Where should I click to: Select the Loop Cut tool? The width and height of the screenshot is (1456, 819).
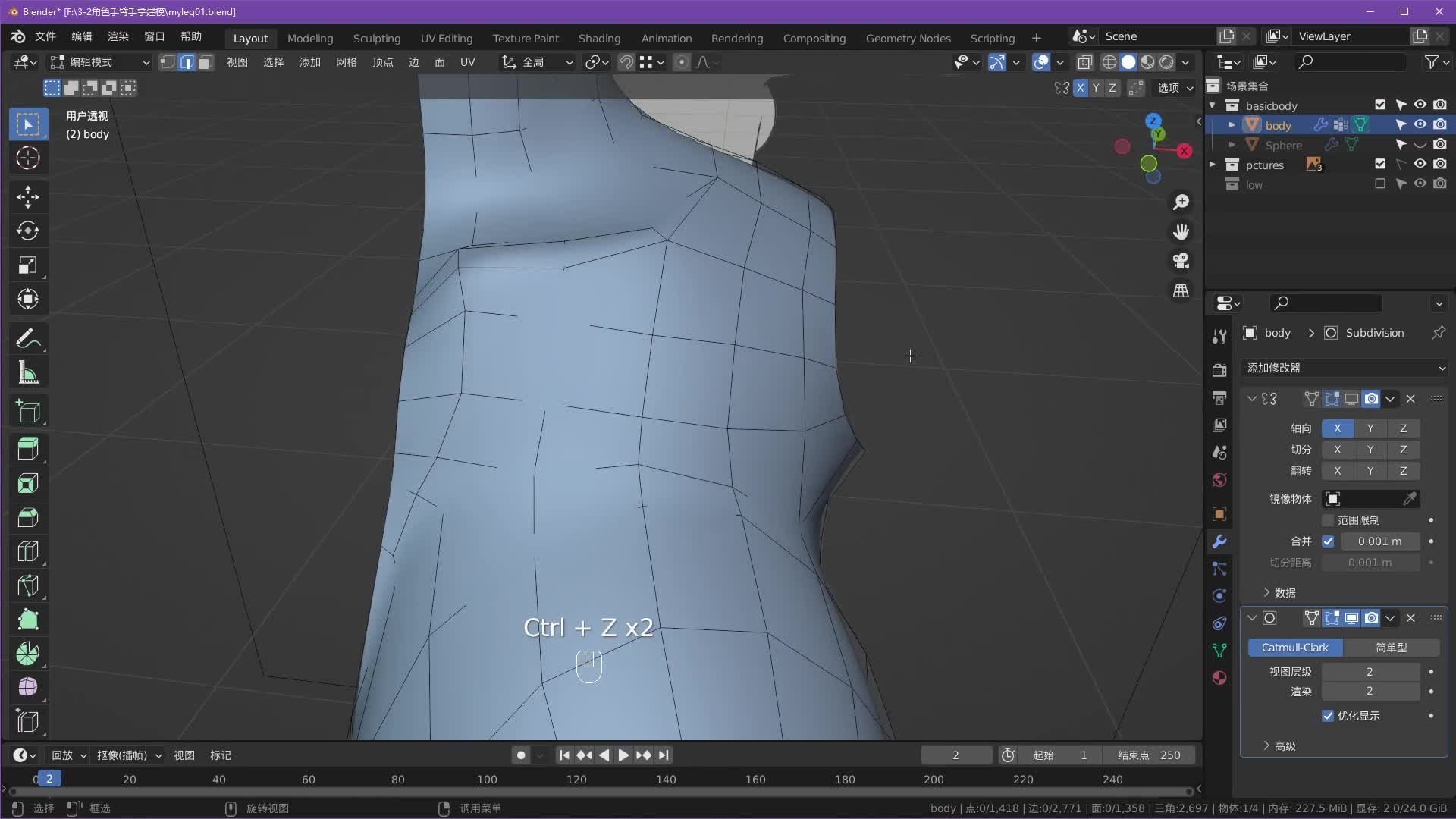point(28,551)
